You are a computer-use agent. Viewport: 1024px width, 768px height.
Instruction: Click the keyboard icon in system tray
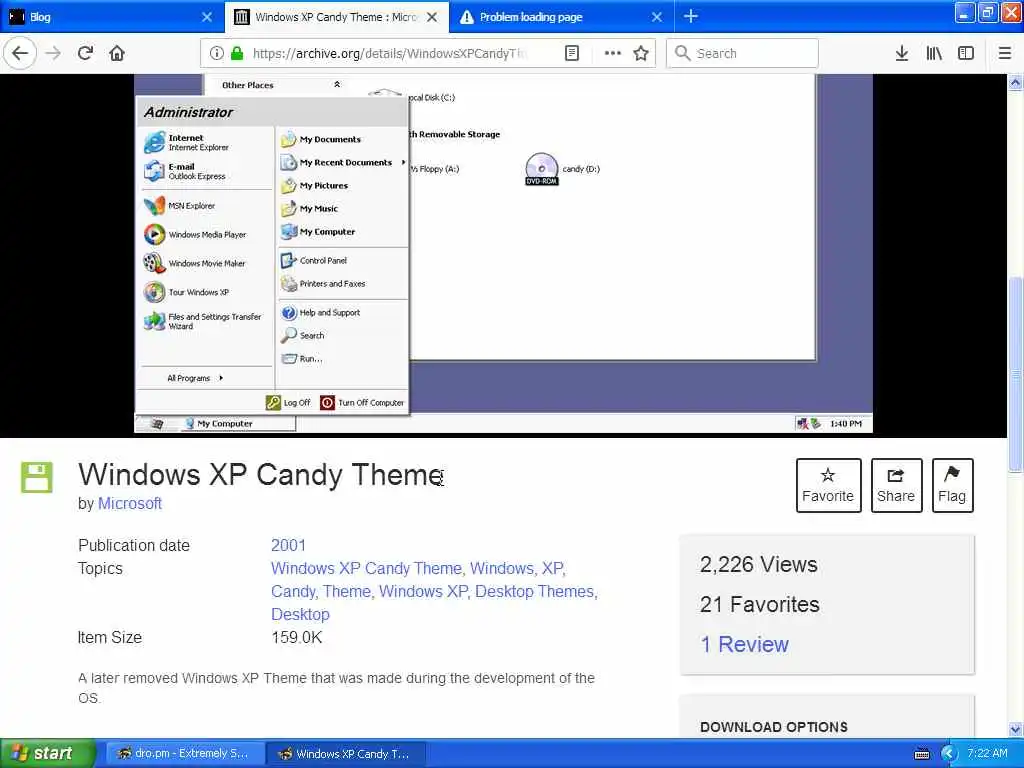[x=921, y=754]
